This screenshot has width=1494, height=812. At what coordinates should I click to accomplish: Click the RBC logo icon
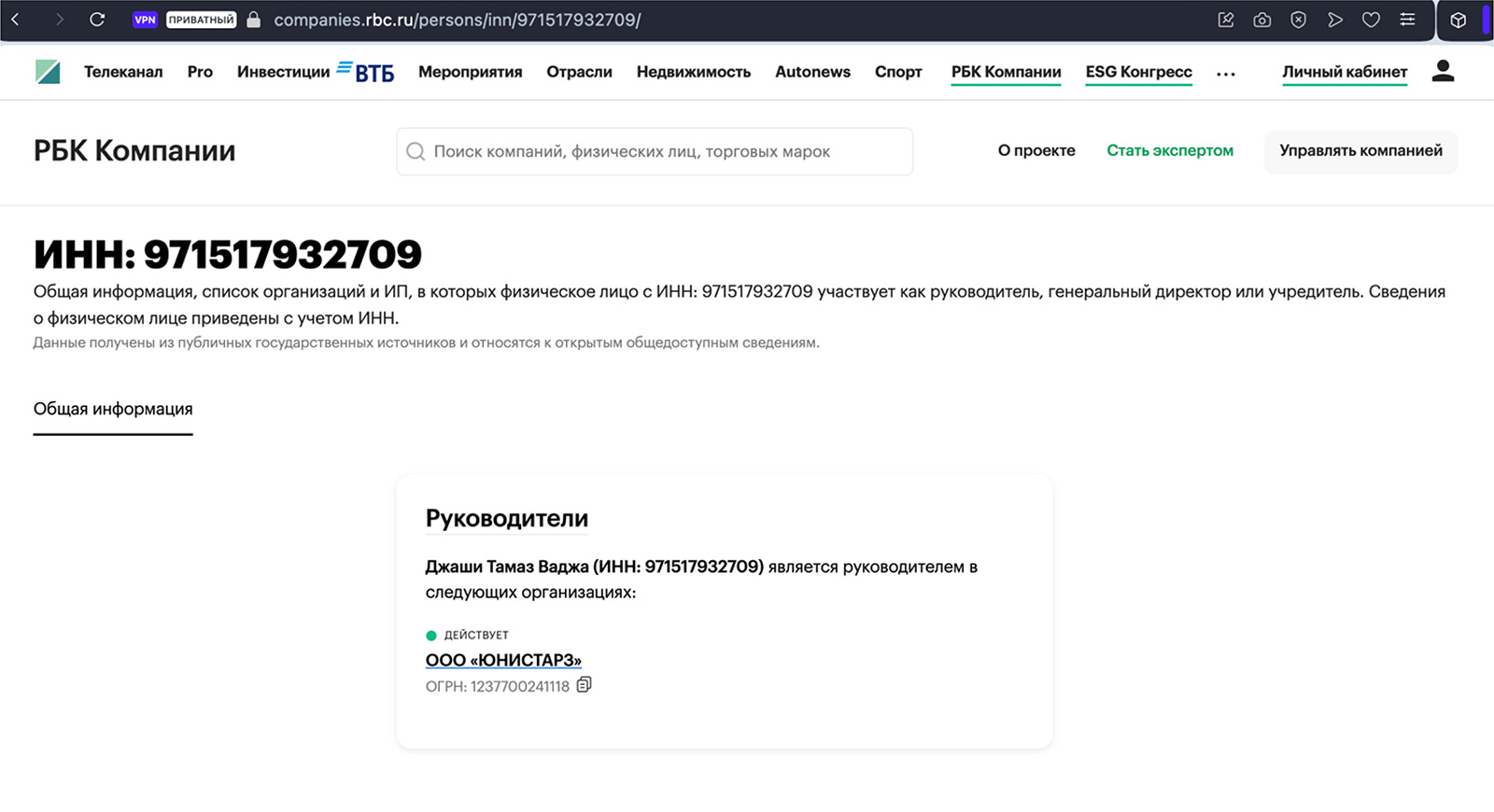point(48,72)
